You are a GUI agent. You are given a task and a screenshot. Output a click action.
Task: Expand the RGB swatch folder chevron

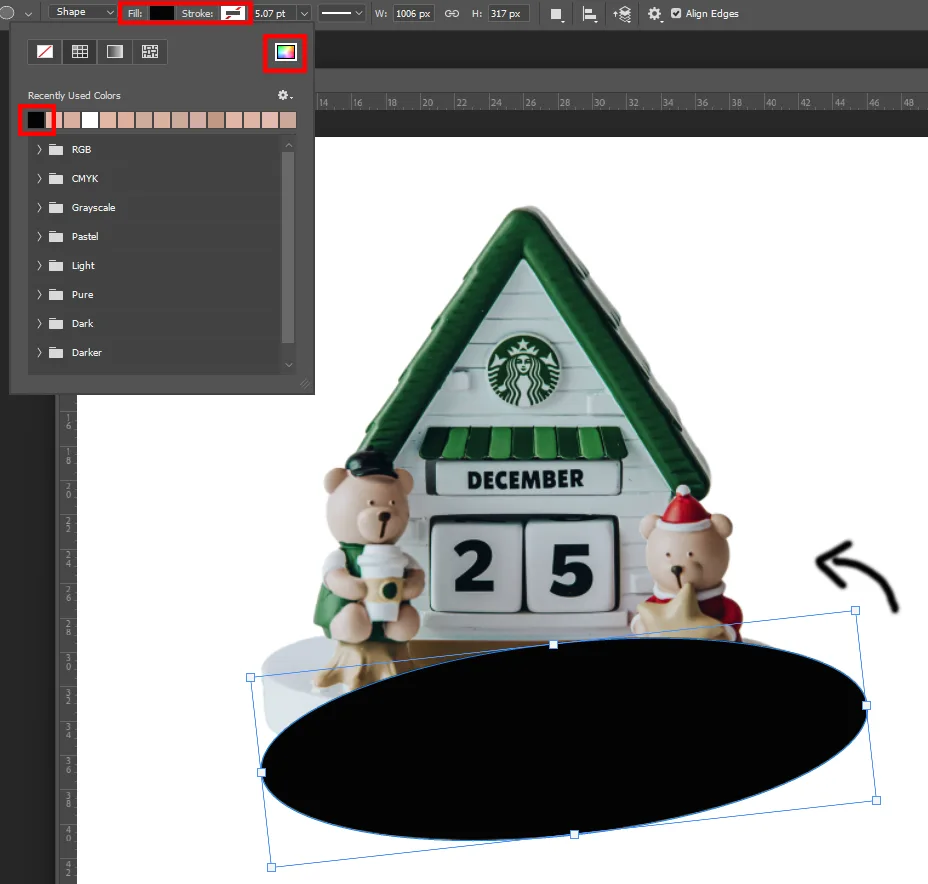(39, 149)
